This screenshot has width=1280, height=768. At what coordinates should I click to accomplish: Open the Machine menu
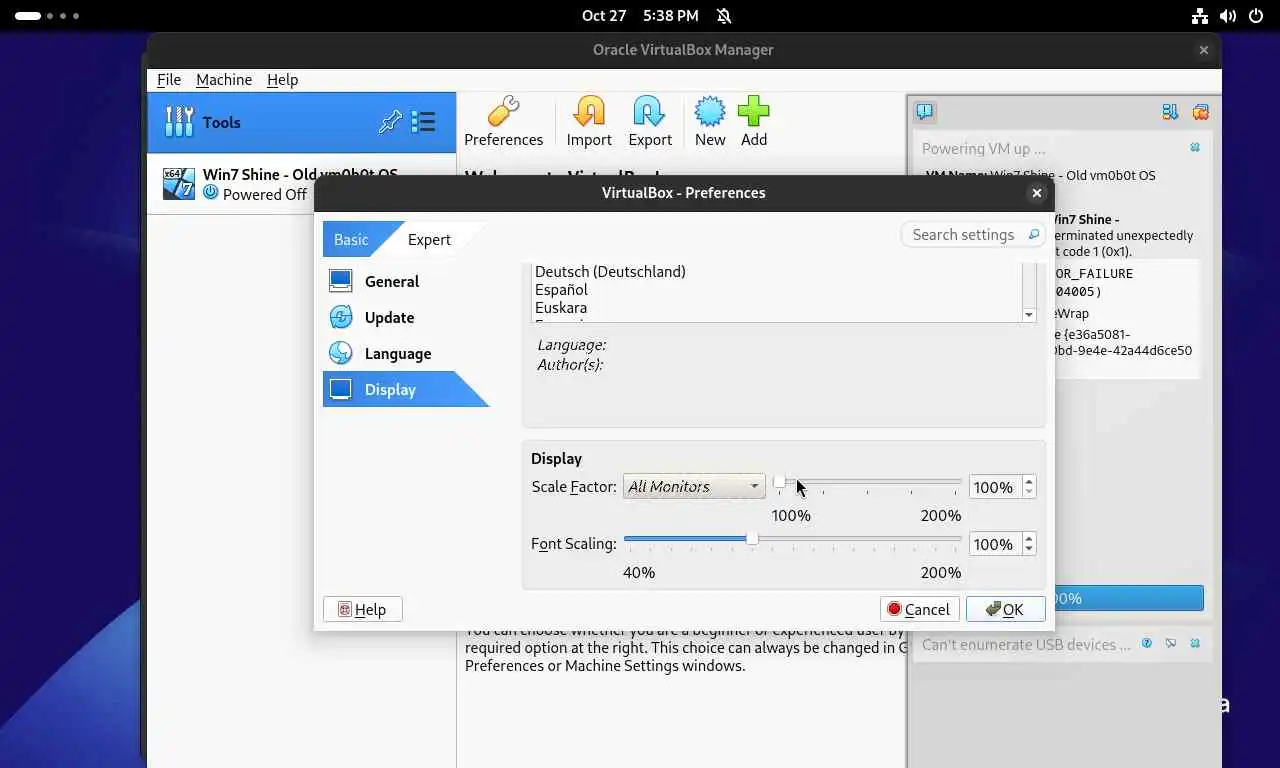(224, 79)
